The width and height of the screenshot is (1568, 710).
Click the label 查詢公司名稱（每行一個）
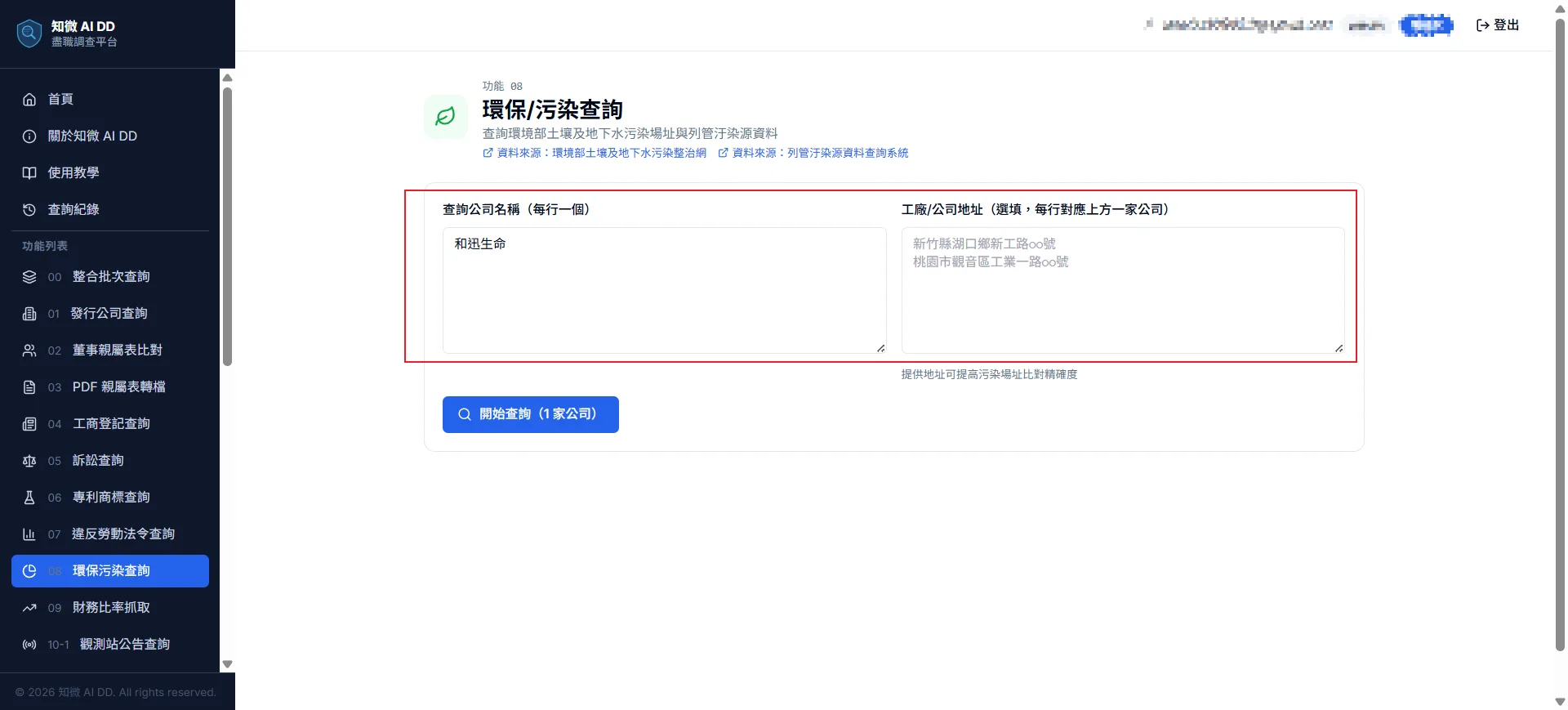(x=519, y=209)
